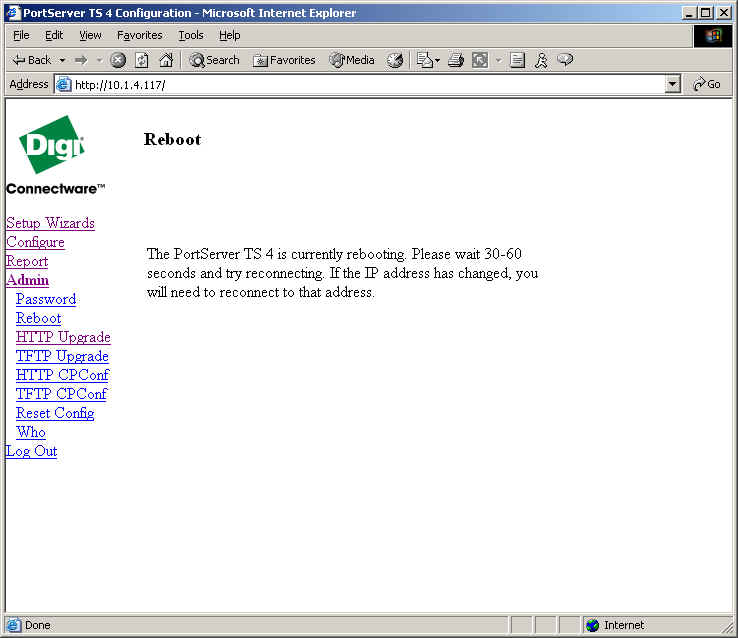Expand the Back button history dropdown arrow

pyautogui.click(x=62, y=60)
